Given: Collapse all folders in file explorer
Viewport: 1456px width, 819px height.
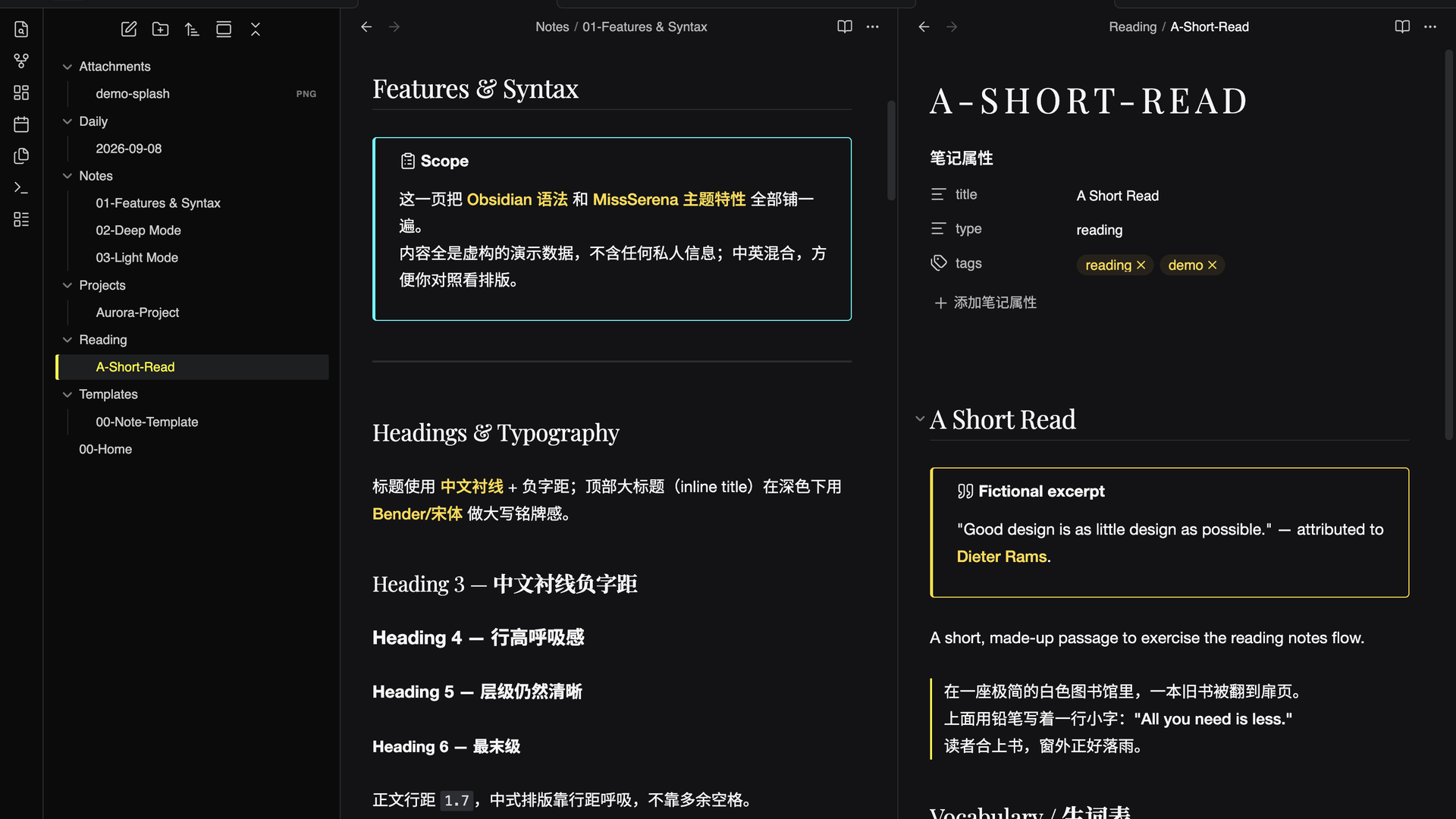Looking at the screenshot, I should pos(256,29).
